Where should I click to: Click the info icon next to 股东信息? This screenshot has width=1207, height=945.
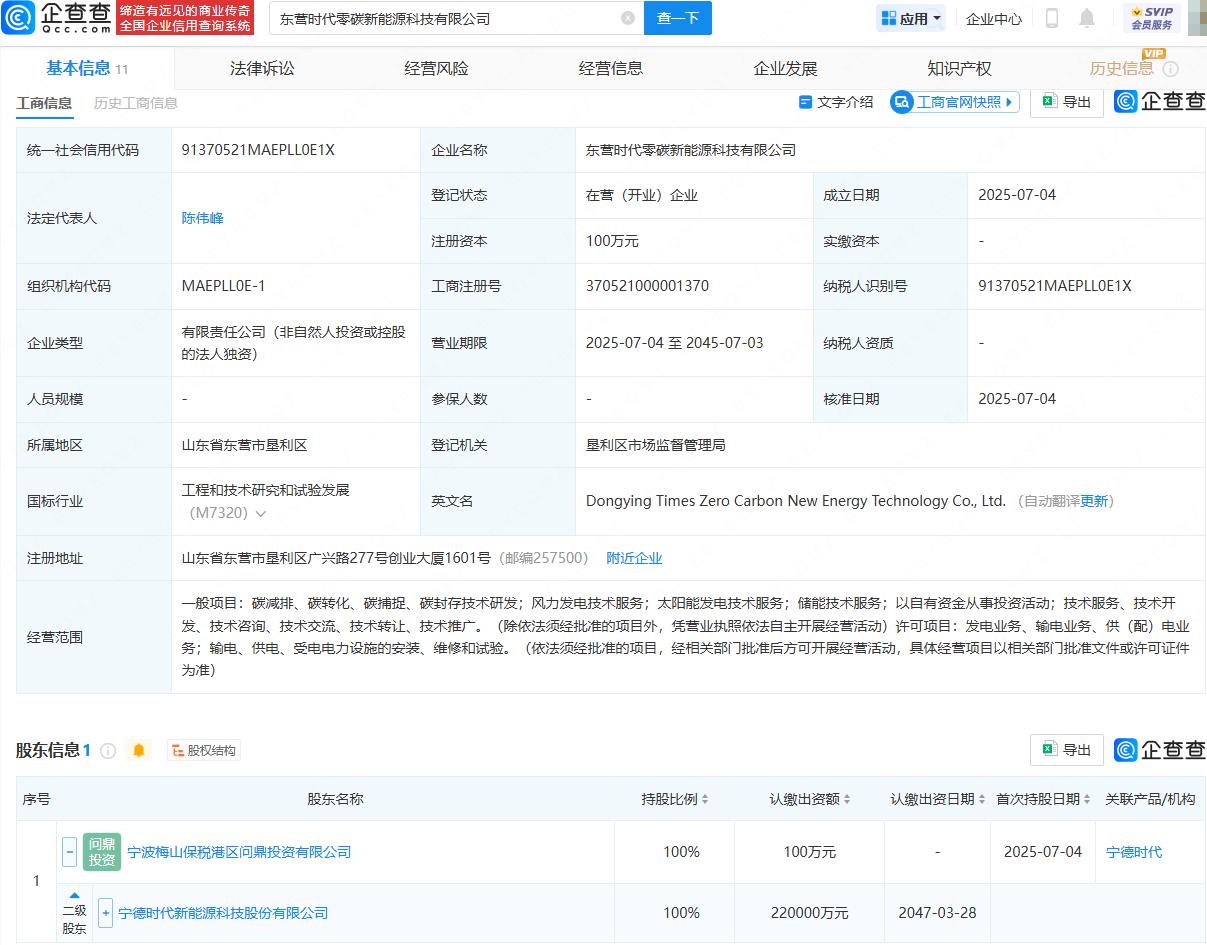108,750
